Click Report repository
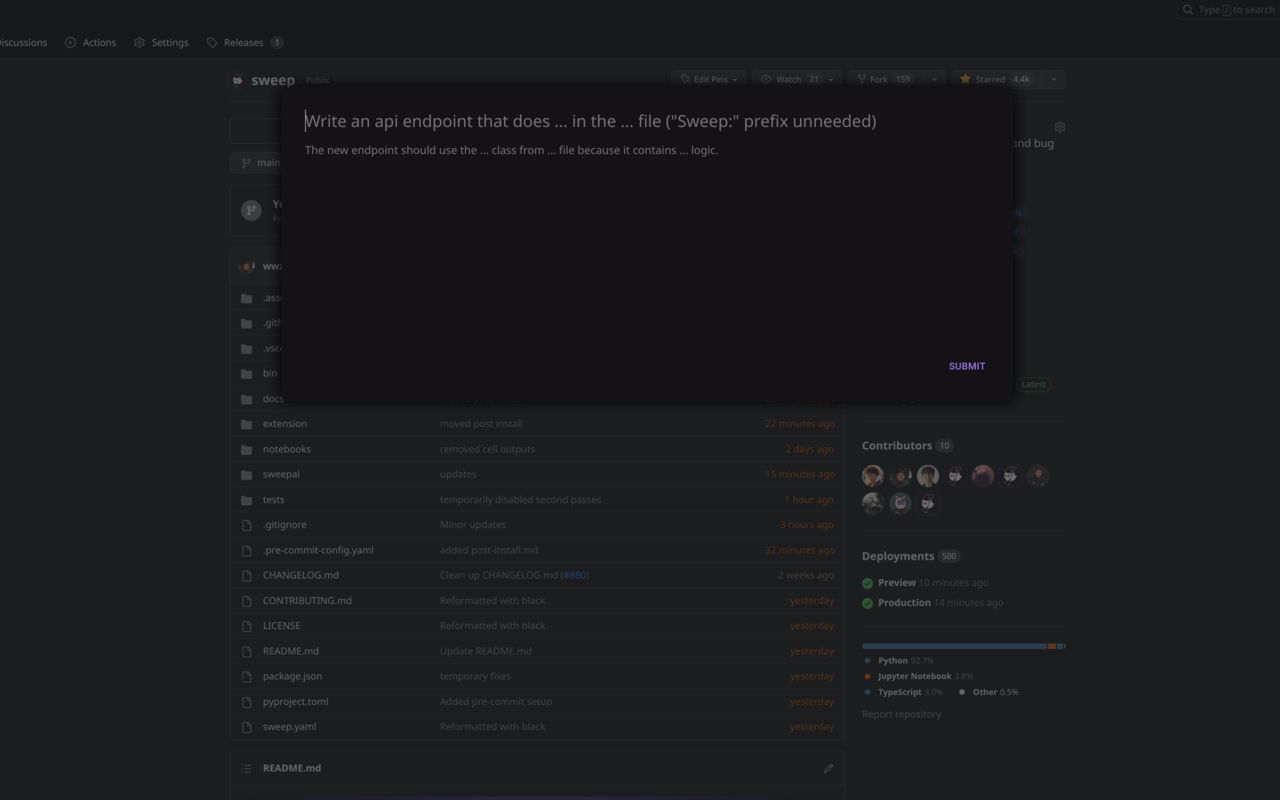 click(901, 714)
